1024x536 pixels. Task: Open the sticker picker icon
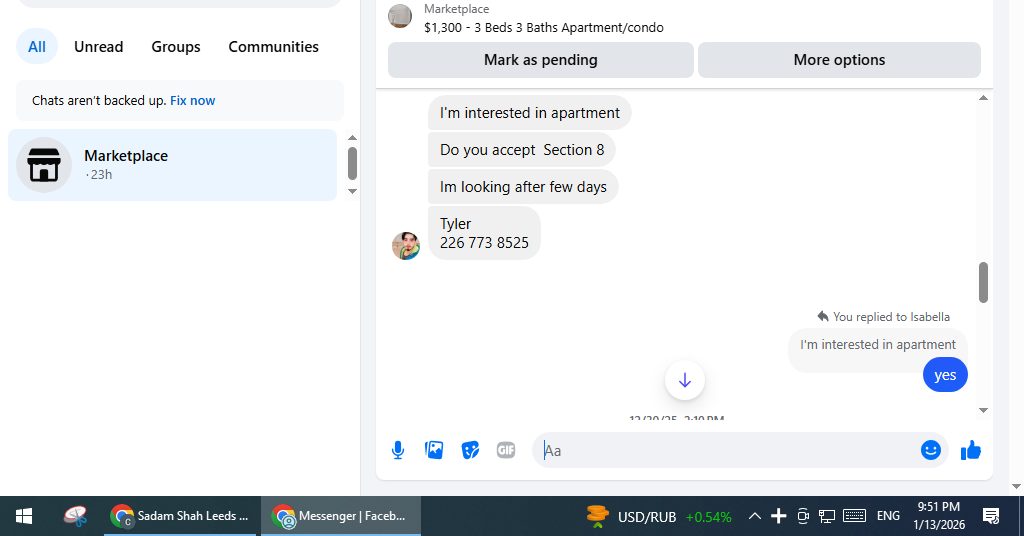(x=470, y=450)
